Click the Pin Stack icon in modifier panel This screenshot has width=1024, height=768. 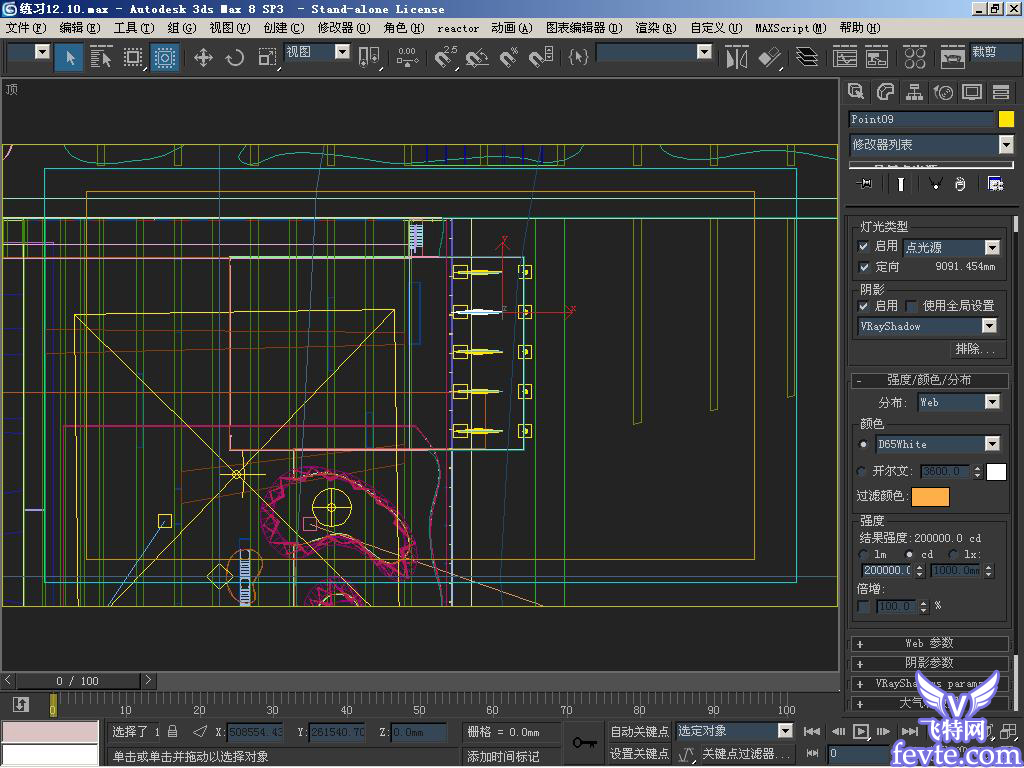coord(864,184)
